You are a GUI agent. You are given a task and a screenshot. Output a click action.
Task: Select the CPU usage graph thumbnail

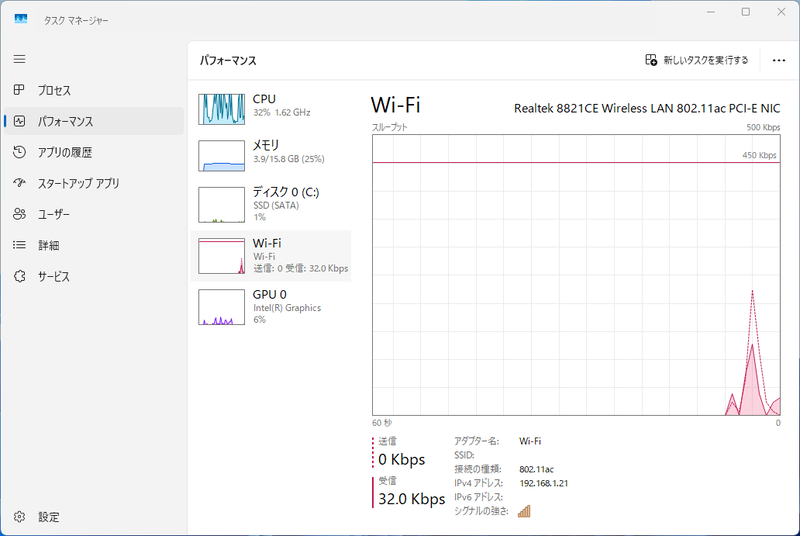(x=221, y=109)
